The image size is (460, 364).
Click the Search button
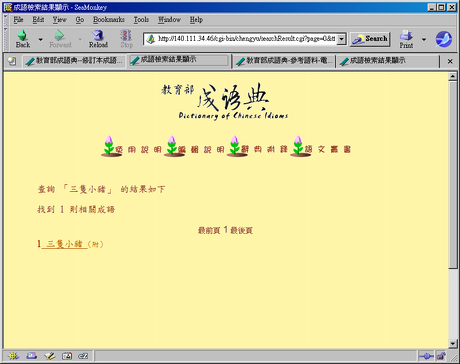pyautogui.click(x=370, y=39)
